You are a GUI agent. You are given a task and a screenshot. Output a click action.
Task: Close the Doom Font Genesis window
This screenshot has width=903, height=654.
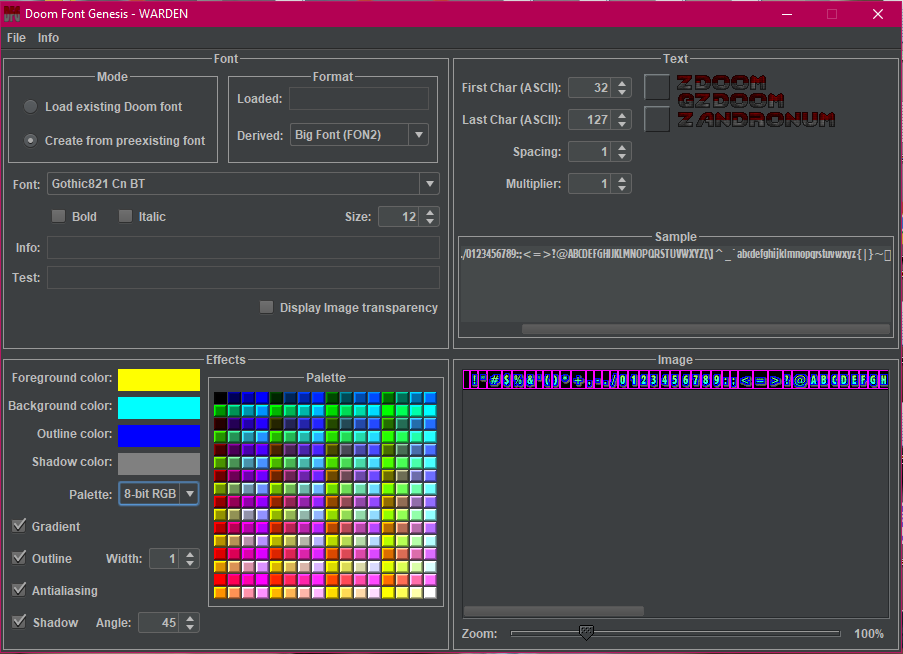pyautogui.click(x=878, y=14)
